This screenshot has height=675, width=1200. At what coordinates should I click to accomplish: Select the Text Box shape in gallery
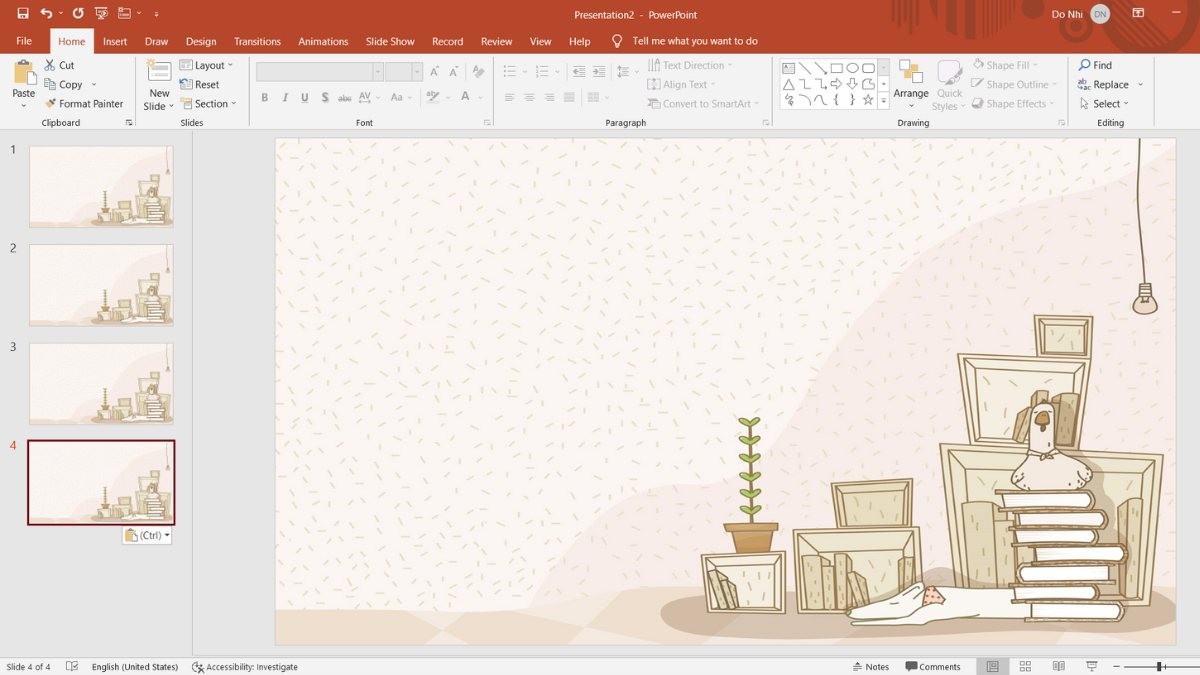coord(789,68)
